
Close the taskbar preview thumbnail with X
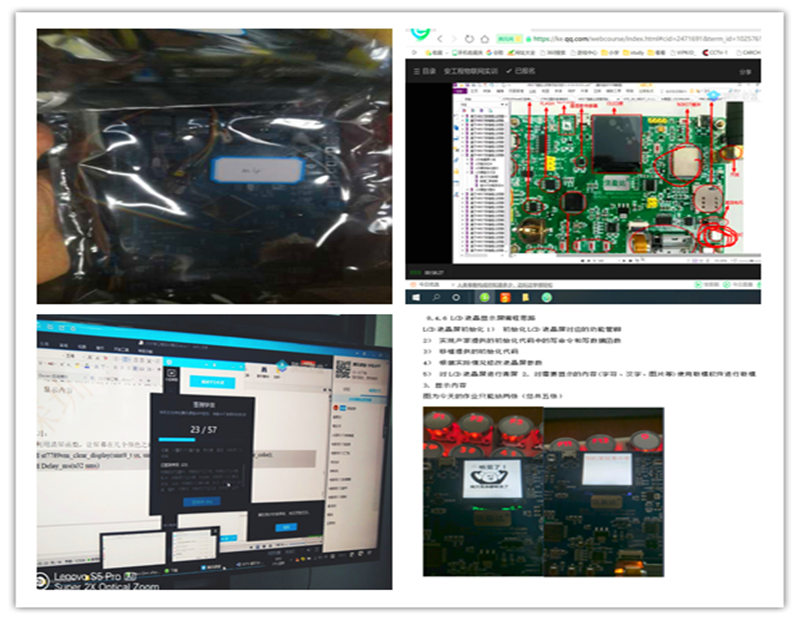click(215, 531)
